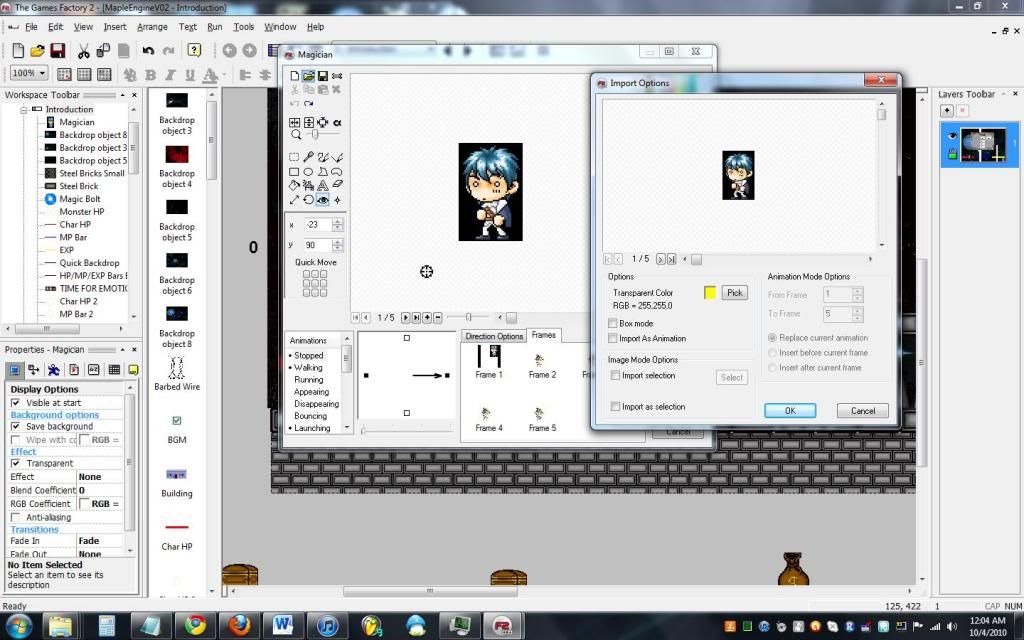Click the yellow transparent color swatch
This screenshot has height=640, width=1024.
click(x=710, y=293)
